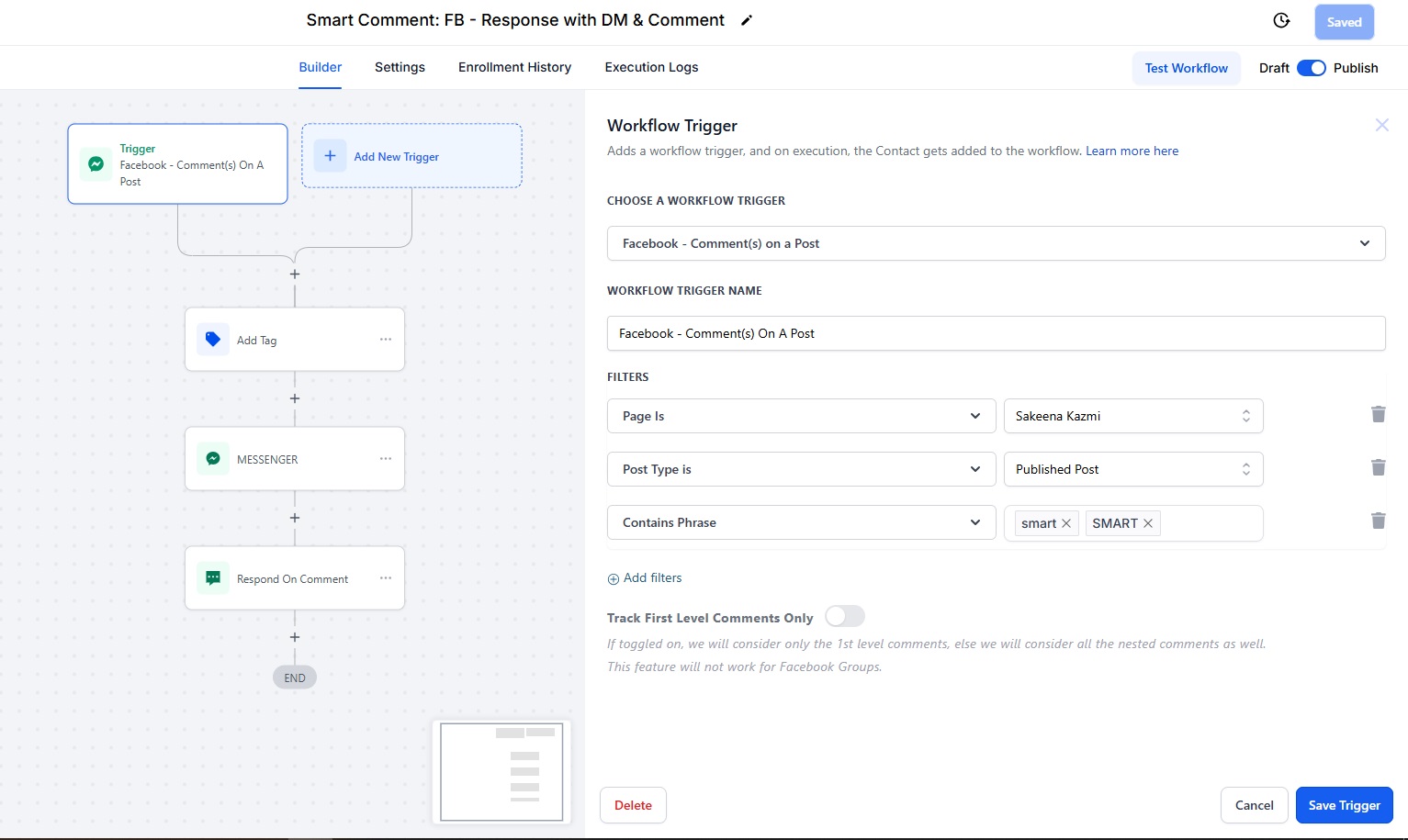Delete the Contains Phrase filter row

(1378, 521)
